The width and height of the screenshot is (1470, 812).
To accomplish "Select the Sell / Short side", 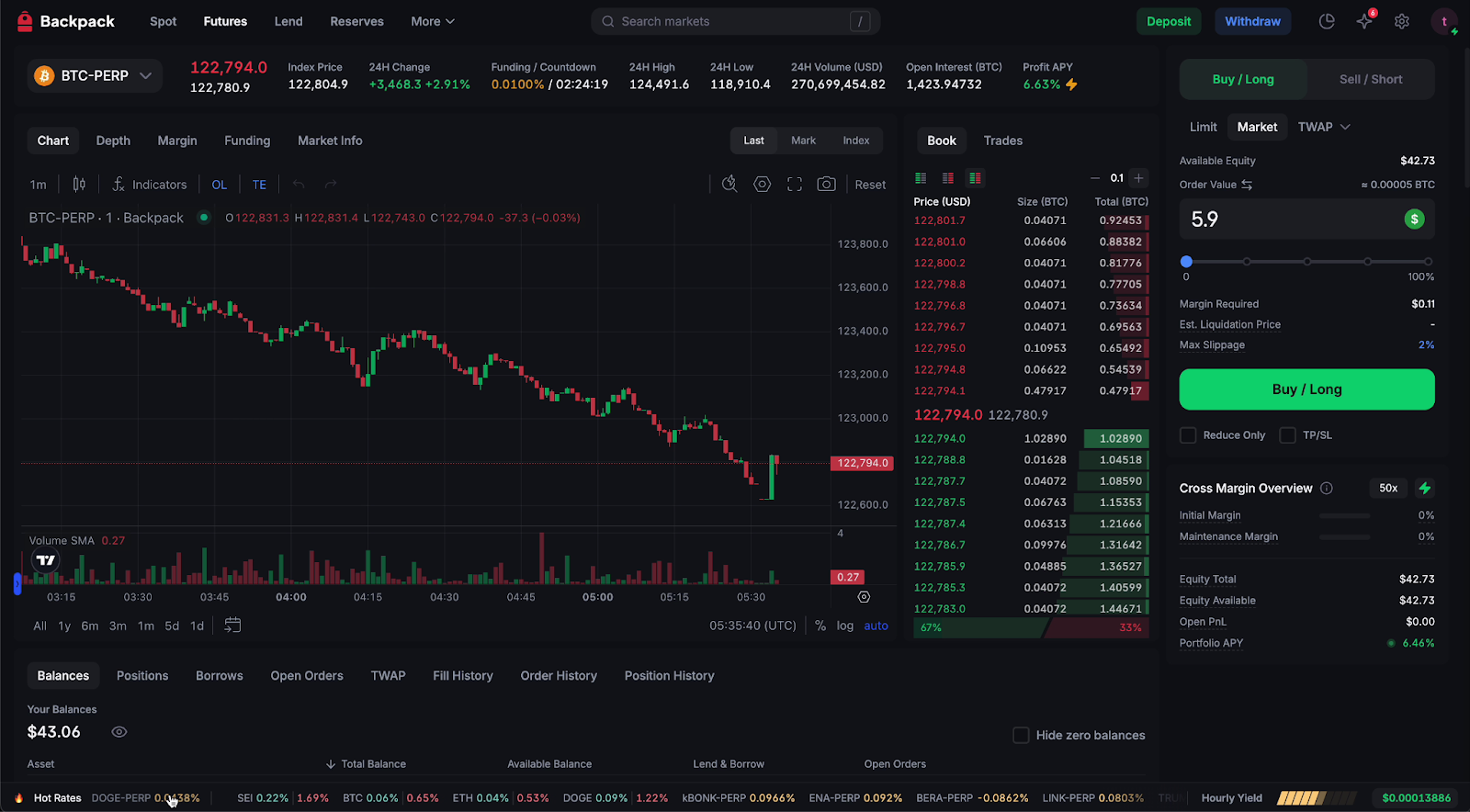I will [1371, 79].
